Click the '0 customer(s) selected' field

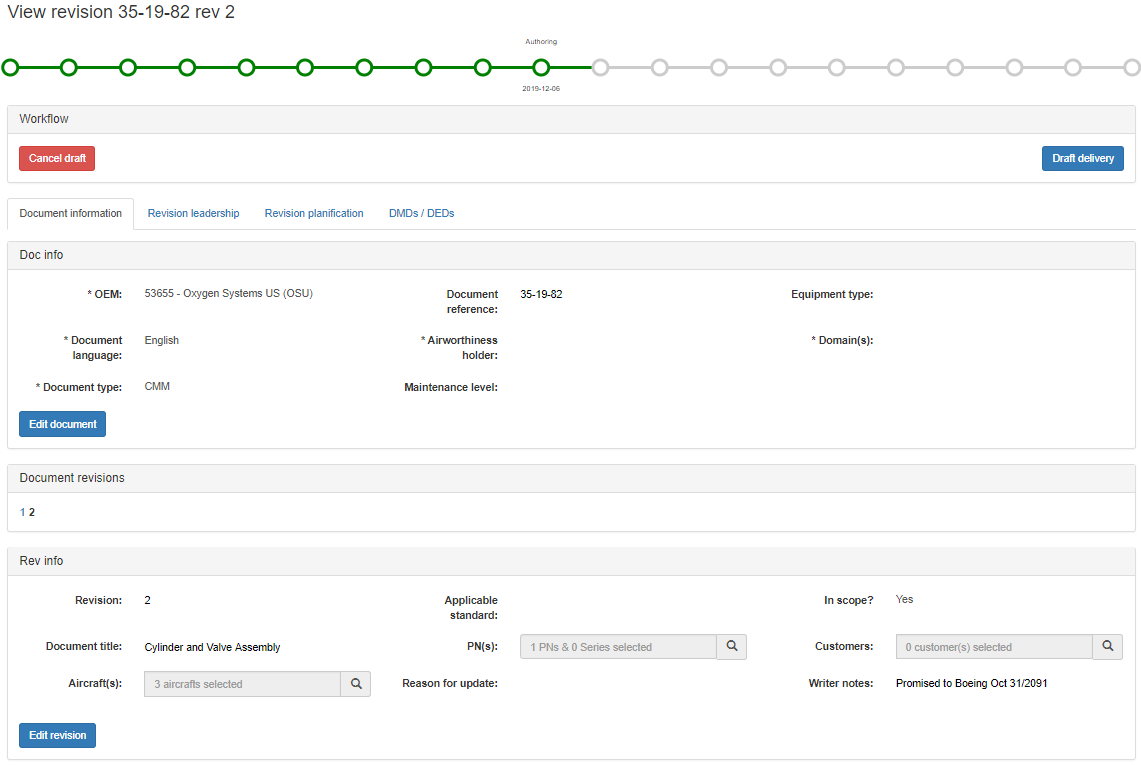[x=993, y=647]
